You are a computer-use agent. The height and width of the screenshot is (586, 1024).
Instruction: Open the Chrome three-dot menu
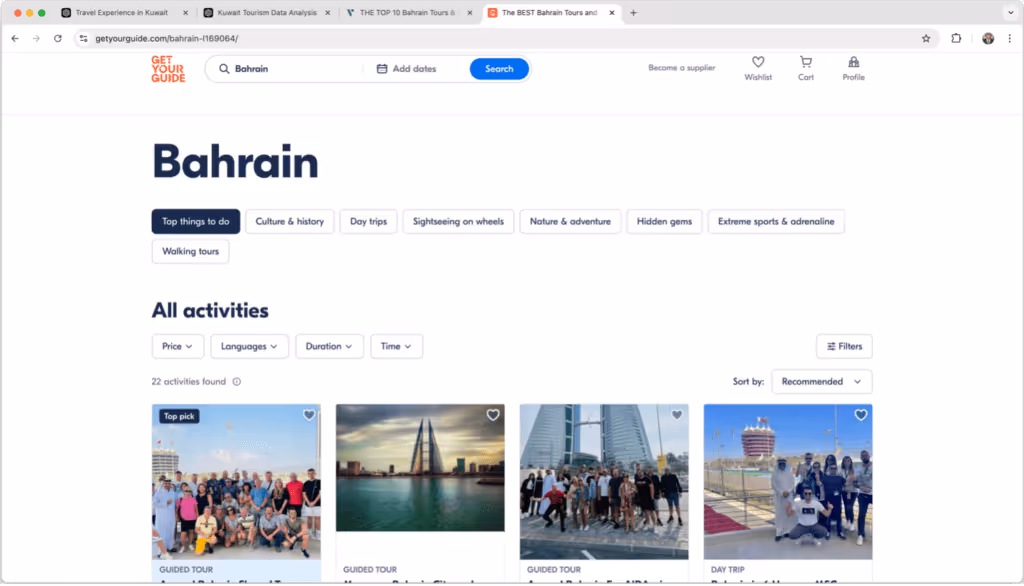[x=1010, y=39]
